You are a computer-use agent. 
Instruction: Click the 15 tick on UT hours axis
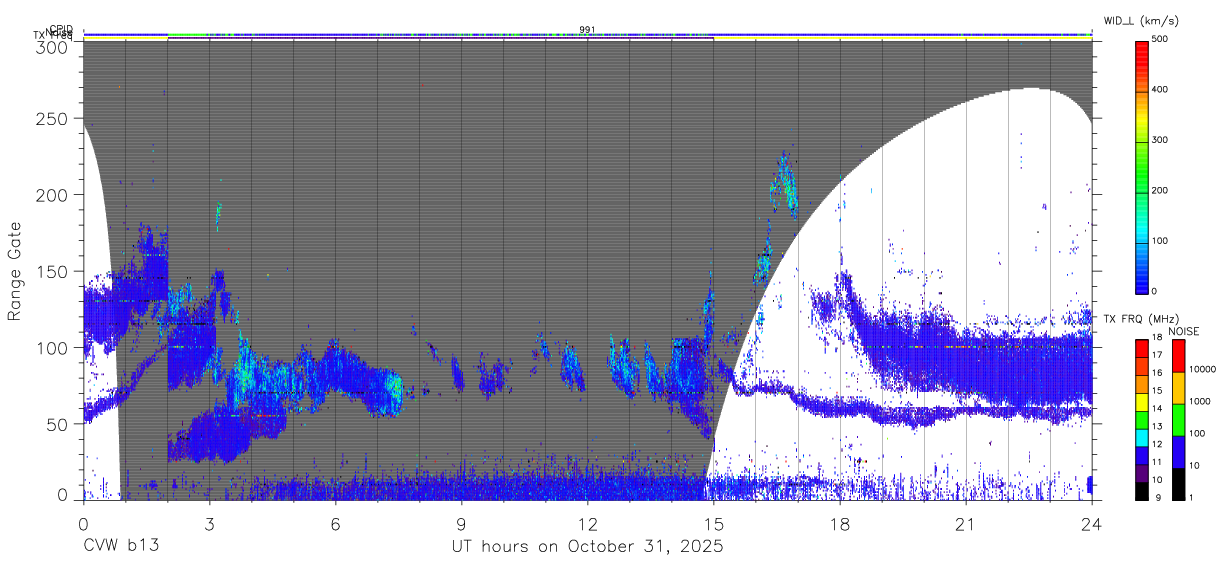point(714,523)
